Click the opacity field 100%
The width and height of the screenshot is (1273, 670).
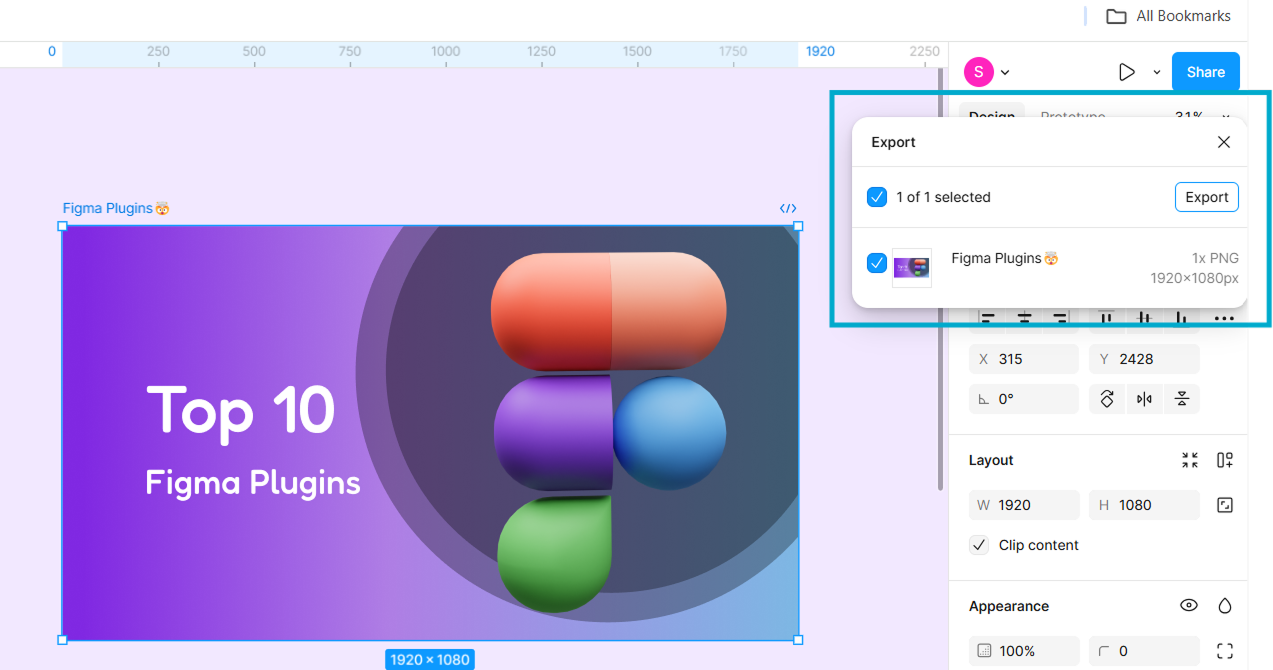pos(1024,651)
